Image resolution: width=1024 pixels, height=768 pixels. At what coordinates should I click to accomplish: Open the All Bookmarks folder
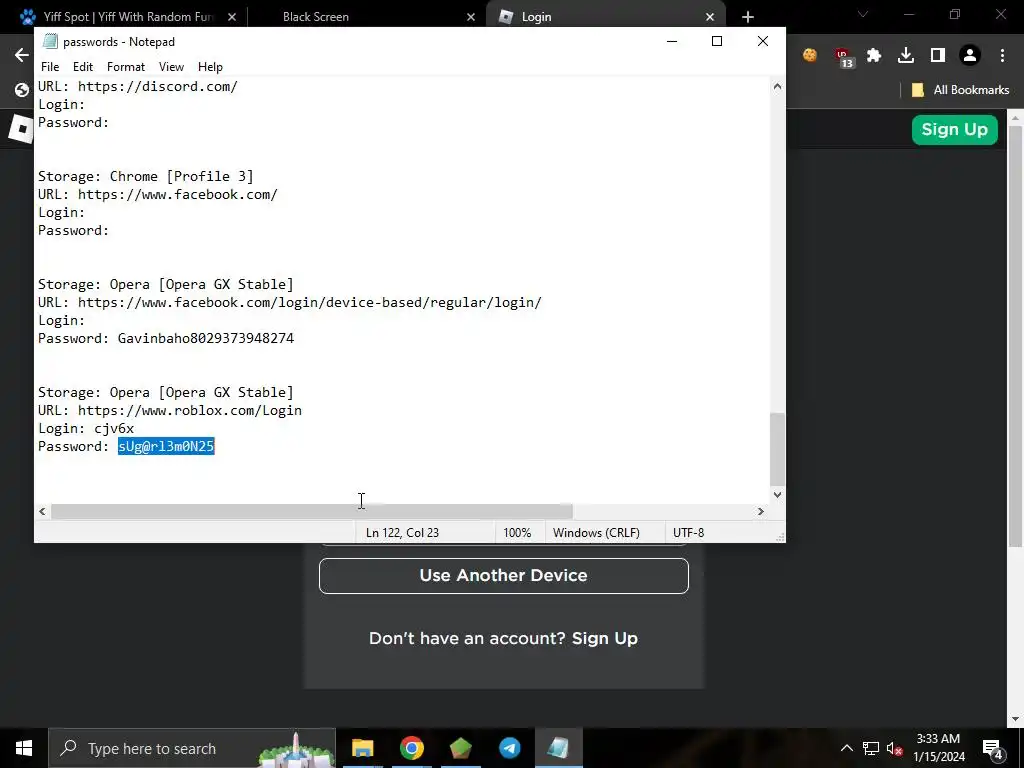[x=960, y=90]
